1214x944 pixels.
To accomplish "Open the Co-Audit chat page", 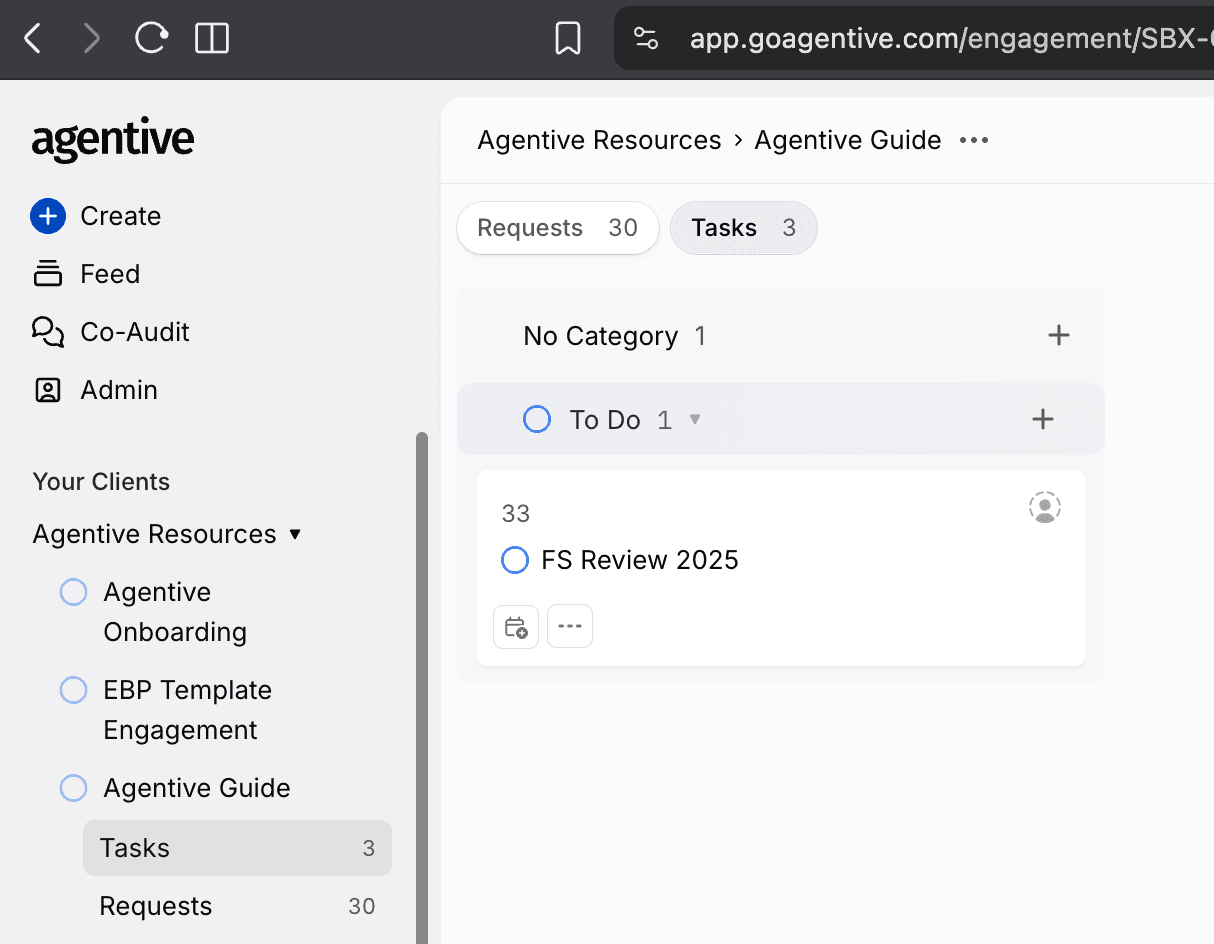I will 135,332.
